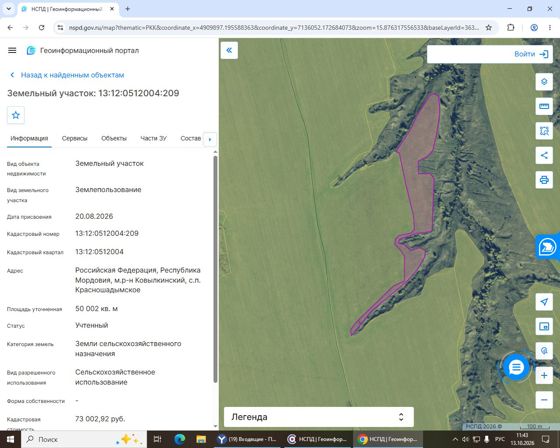Screen dimensions: 560x448
Task: Open Task View on the taskbar
Action: point(157,439)
